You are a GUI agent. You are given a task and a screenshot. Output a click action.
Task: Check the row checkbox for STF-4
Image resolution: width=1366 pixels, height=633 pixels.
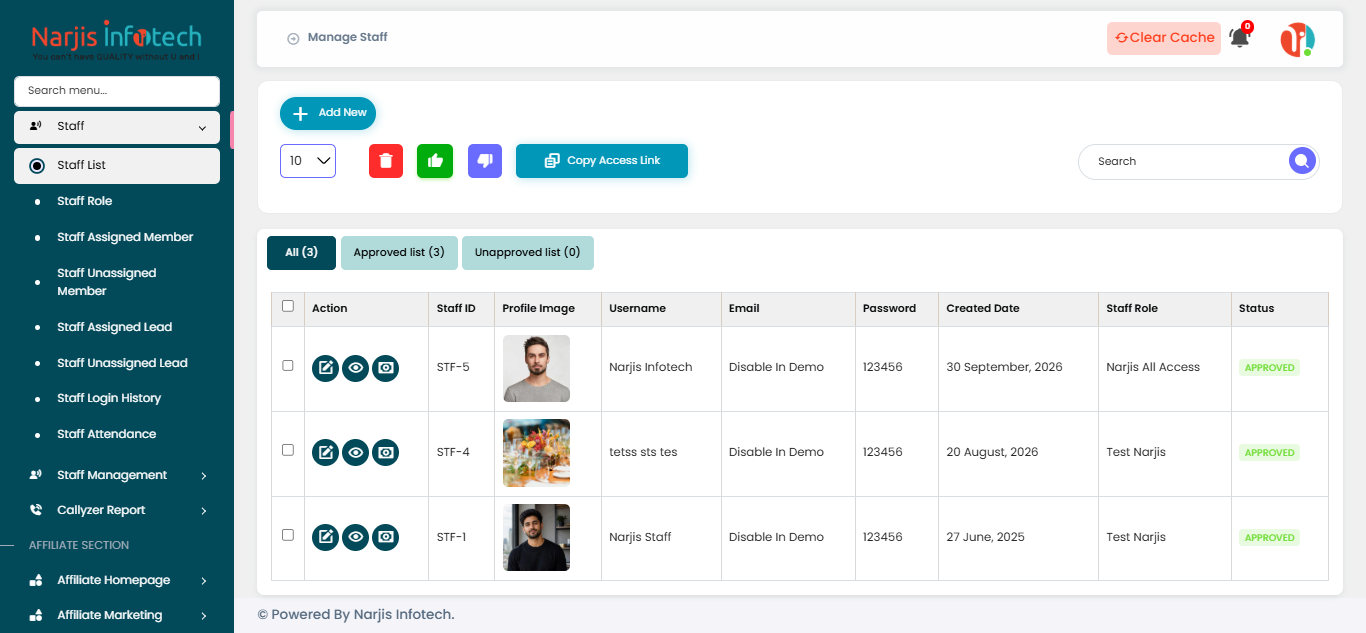[x=288, y=450]
